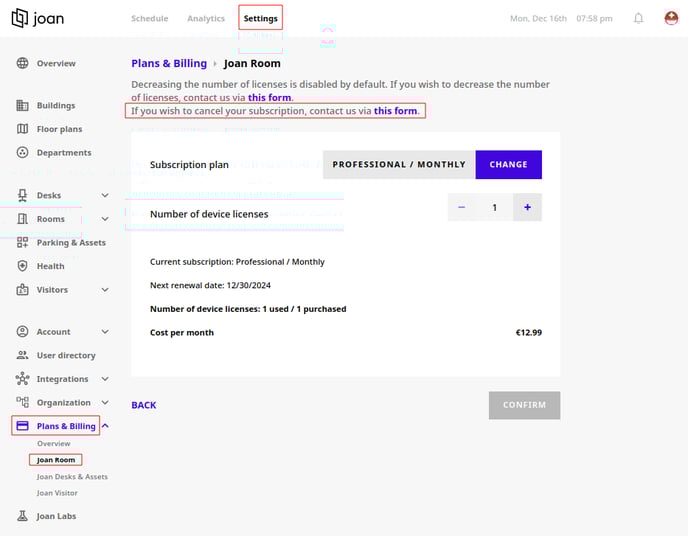Click the 'Mon, Dec 16th' date text
The height and width of the screenshot is (536, 688).
(x=538, y=18)
